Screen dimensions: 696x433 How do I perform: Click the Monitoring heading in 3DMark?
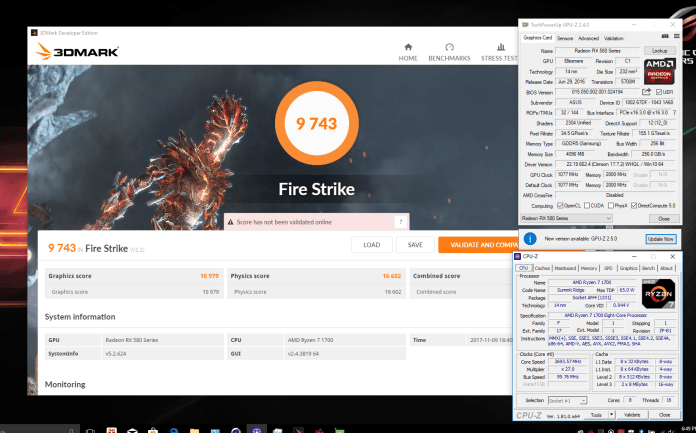[x=65, y=385]
